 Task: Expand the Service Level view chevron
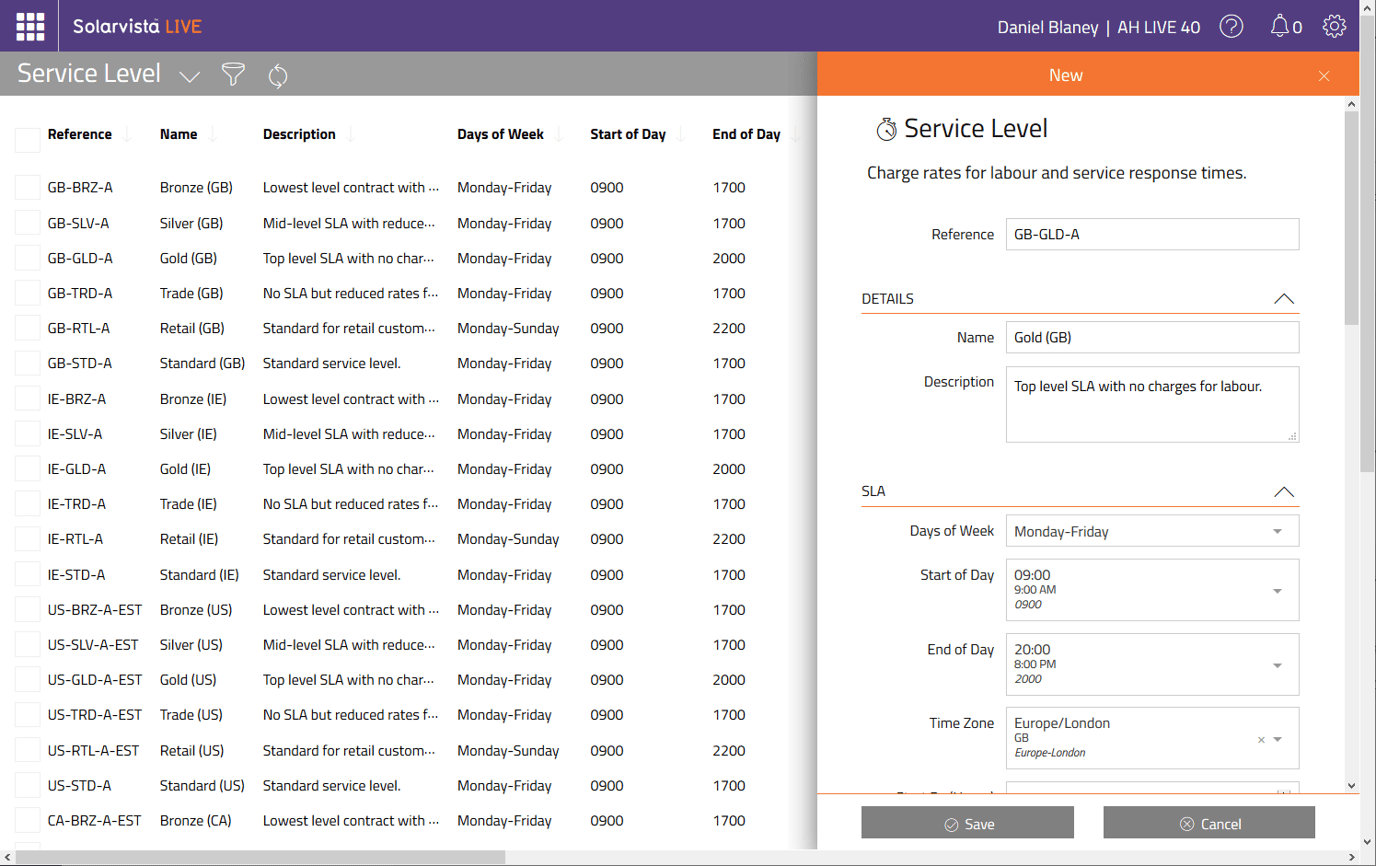(x=189, y=76)
